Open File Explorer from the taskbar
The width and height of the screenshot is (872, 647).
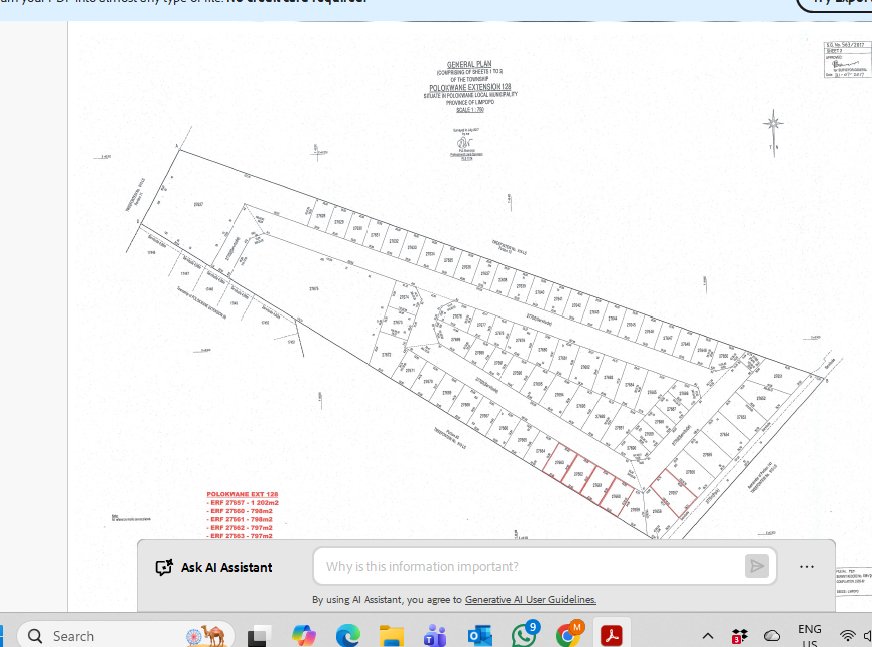click(392, 635)
